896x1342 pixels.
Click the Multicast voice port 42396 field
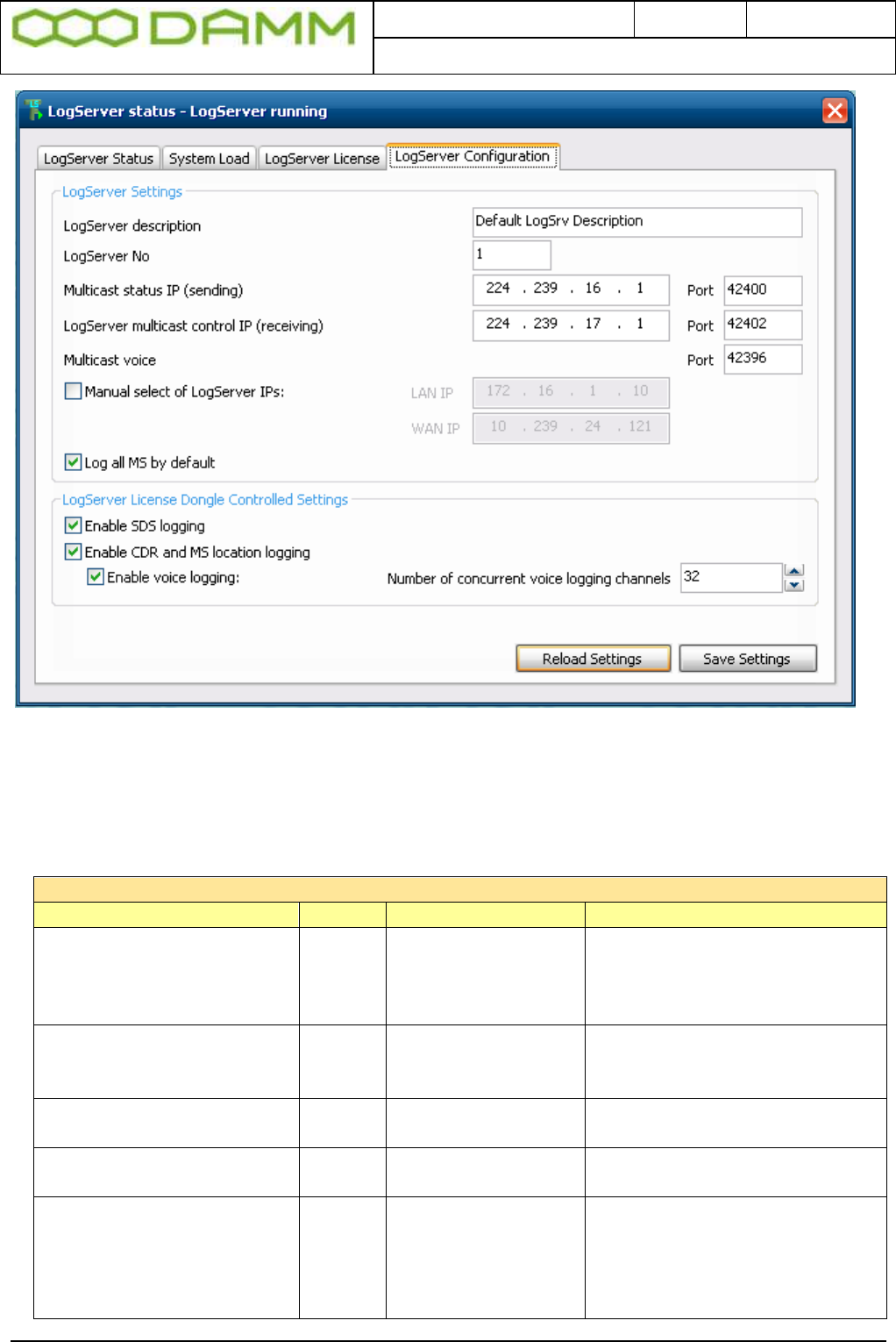point(763,359)
